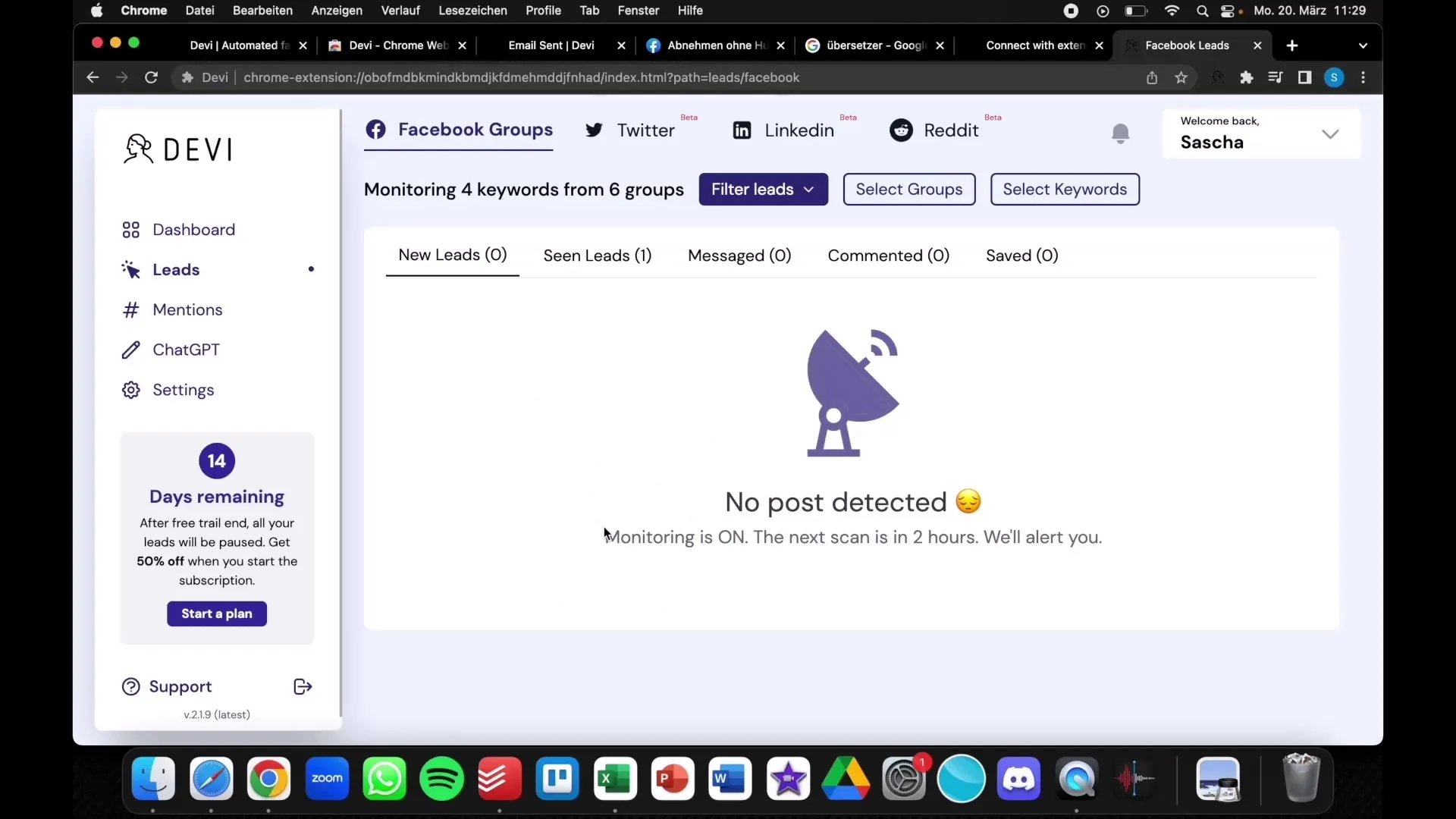Select the Twitter leads tab
This screenshot has width=1456, height=819.
631,130
